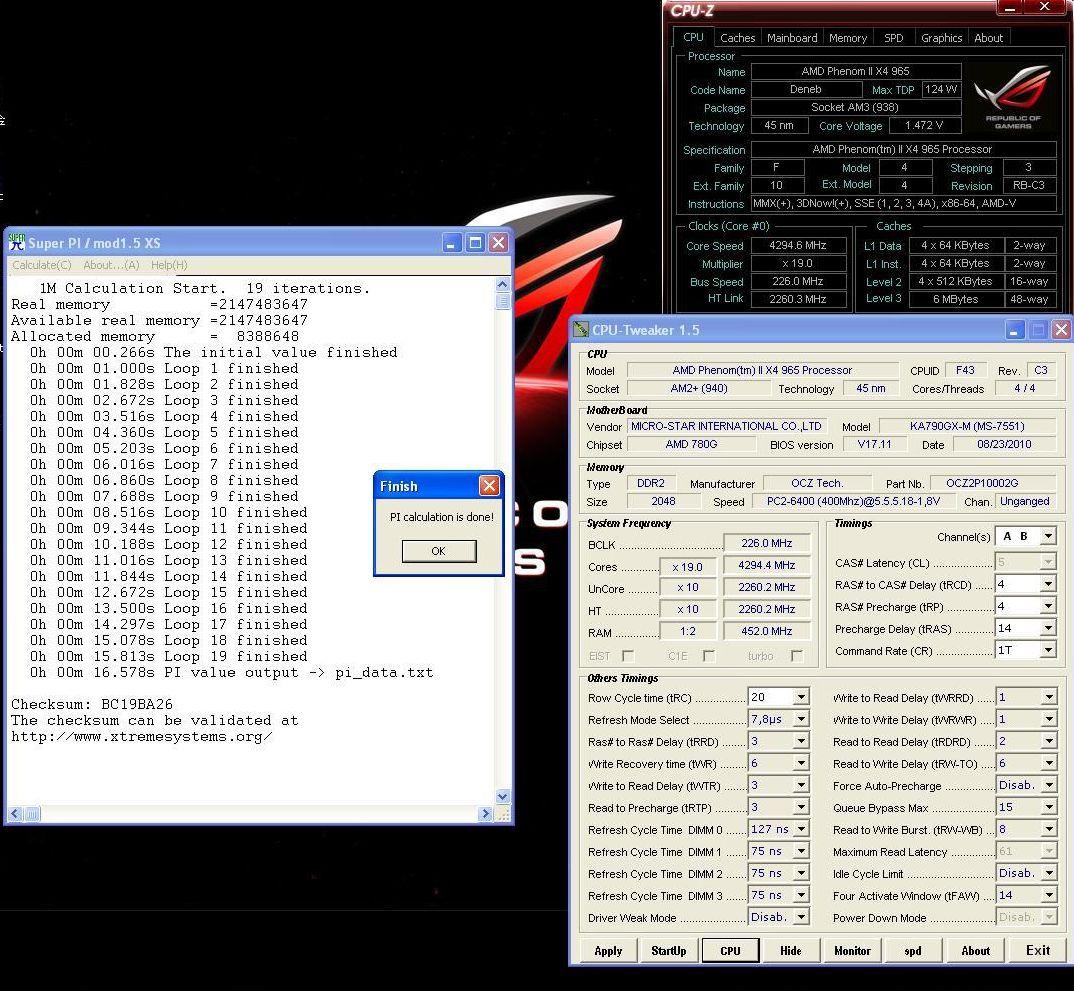Viewport: 1074px width, 991px height.
Task: Click Super PI vertical scrollbar down arrow
Action: (502, 796)
